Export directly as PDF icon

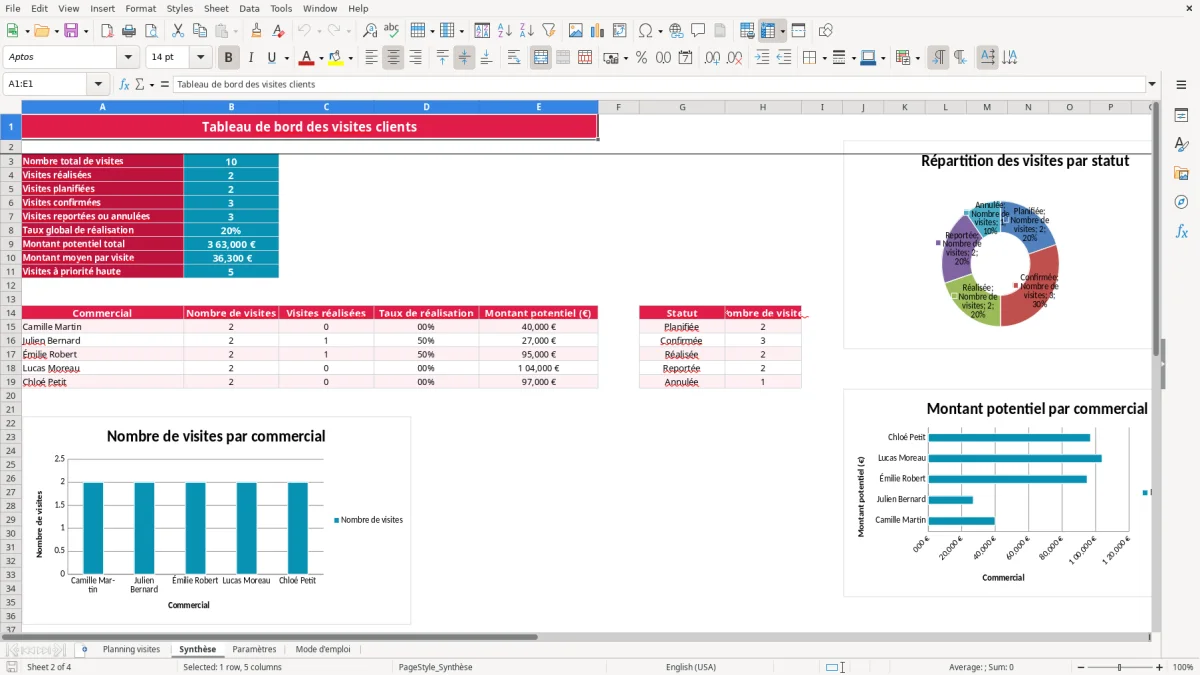click(106, 31)
